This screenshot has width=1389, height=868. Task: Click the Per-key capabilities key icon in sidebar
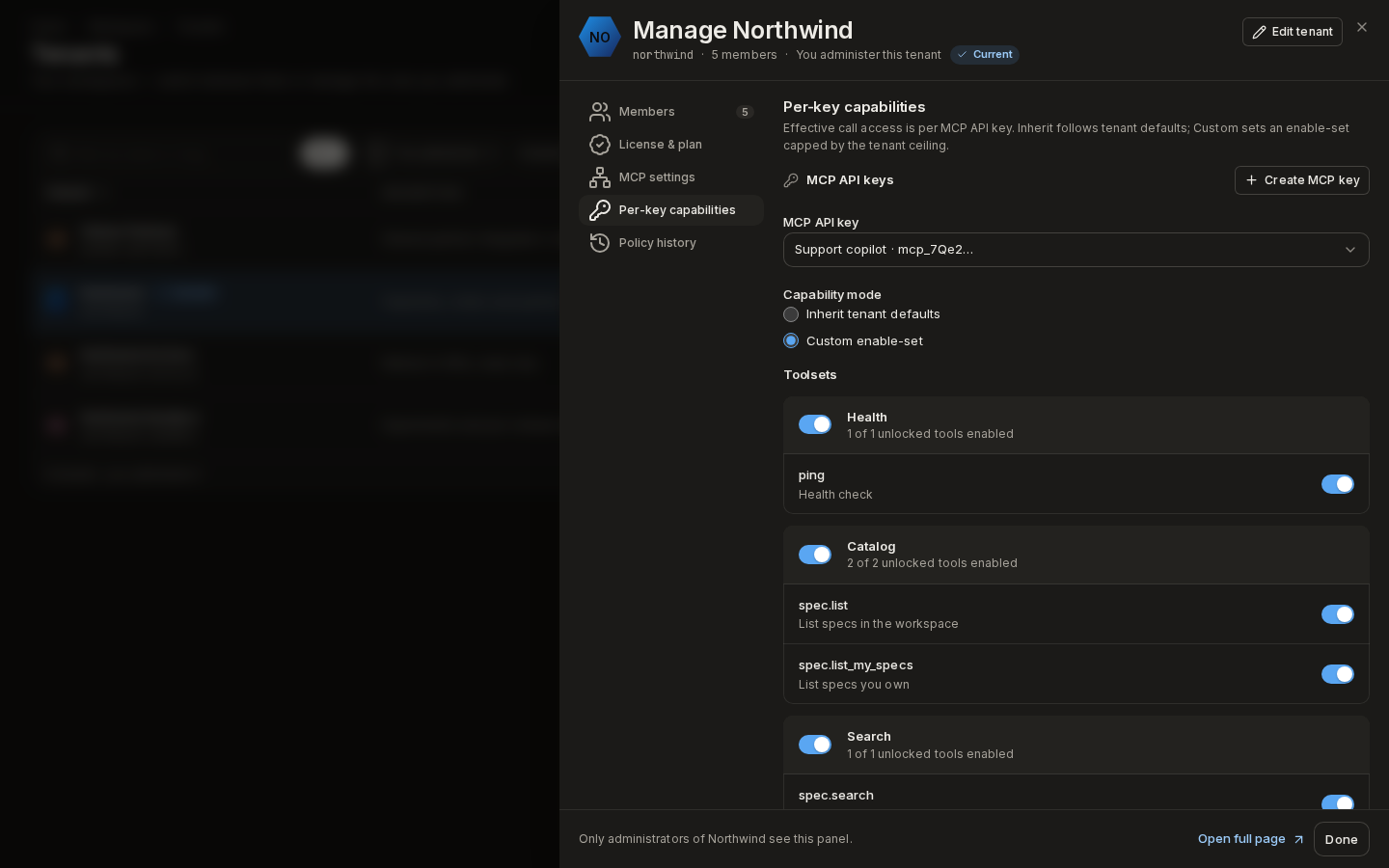[x=600, y=210]
